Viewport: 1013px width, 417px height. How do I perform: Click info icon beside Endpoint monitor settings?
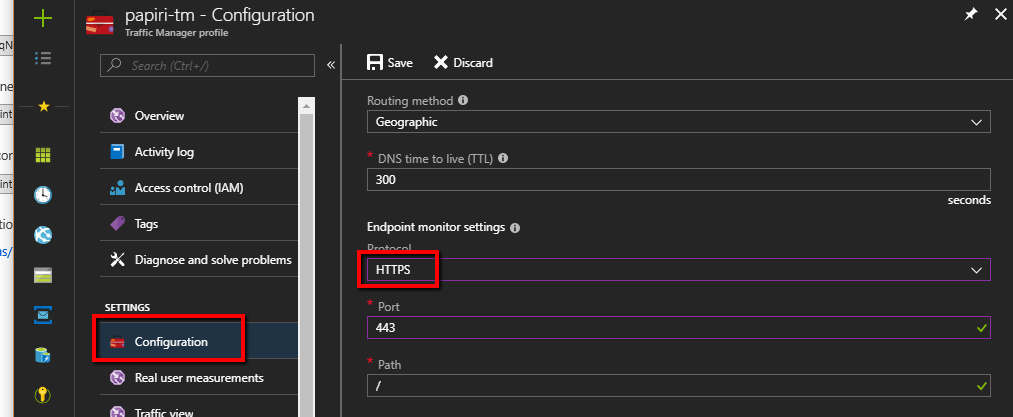515,228
